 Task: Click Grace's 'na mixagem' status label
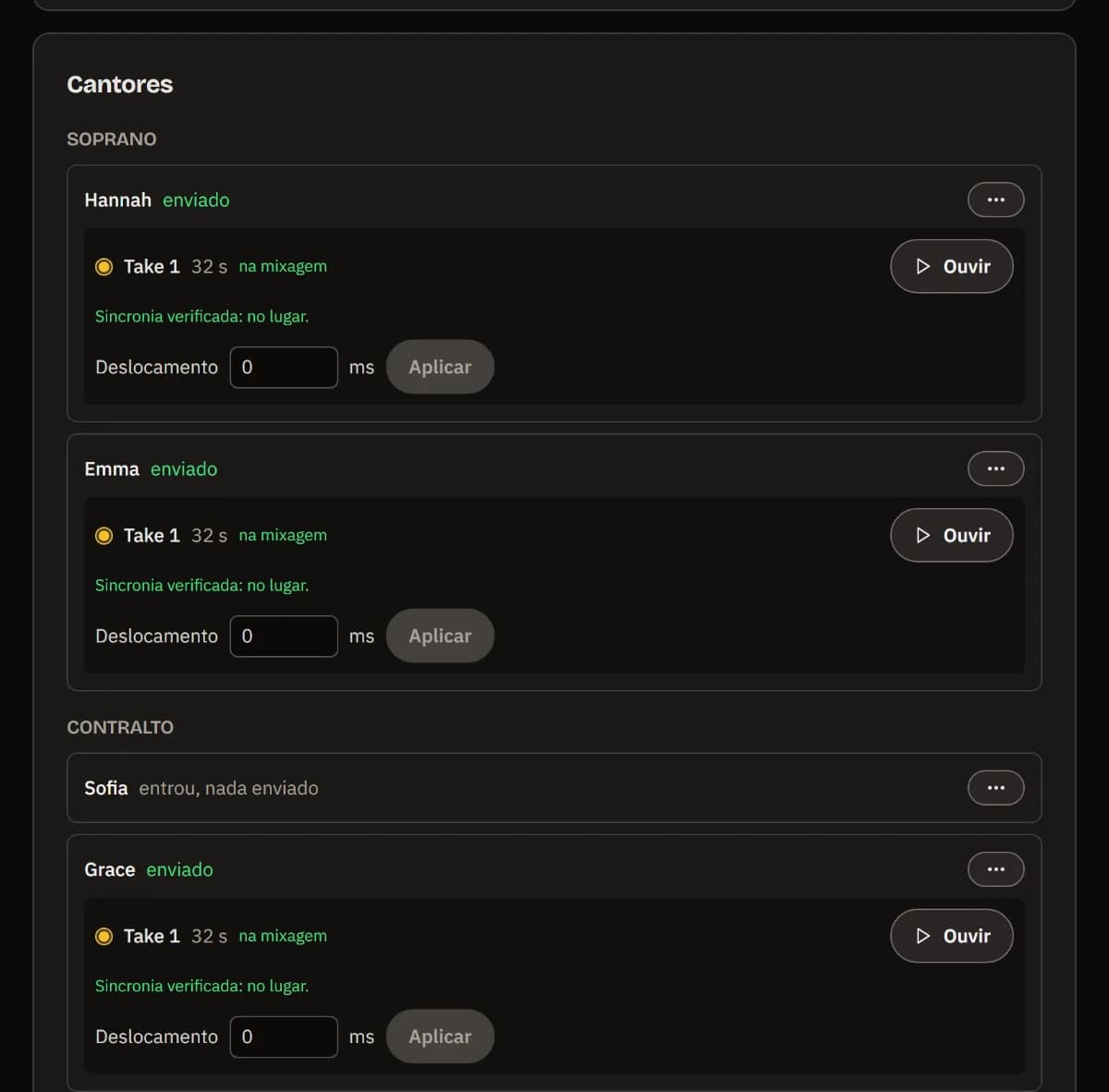coord(283,936)
